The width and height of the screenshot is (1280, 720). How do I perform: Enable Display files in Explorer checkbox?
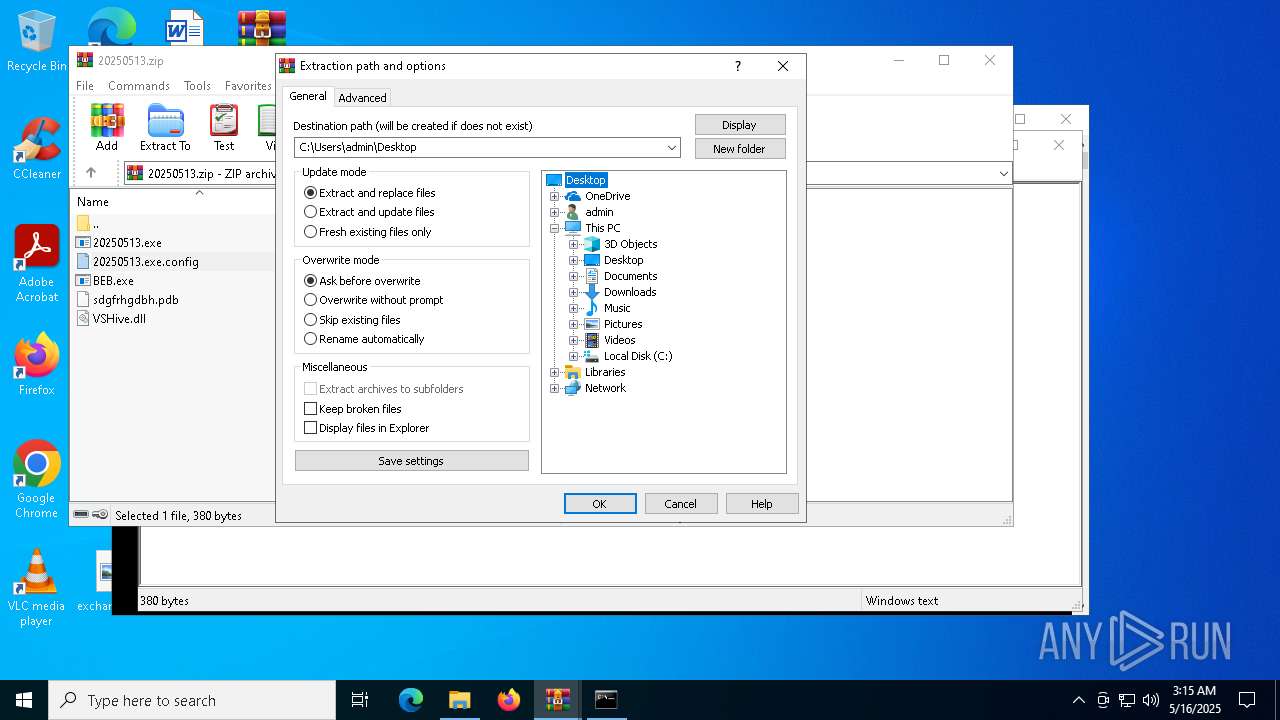point(310,428)
